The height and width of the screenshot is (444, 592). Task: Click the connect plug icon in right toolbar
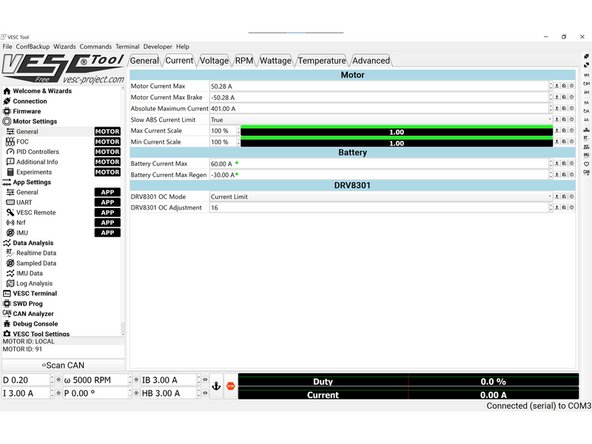(586, 57)
